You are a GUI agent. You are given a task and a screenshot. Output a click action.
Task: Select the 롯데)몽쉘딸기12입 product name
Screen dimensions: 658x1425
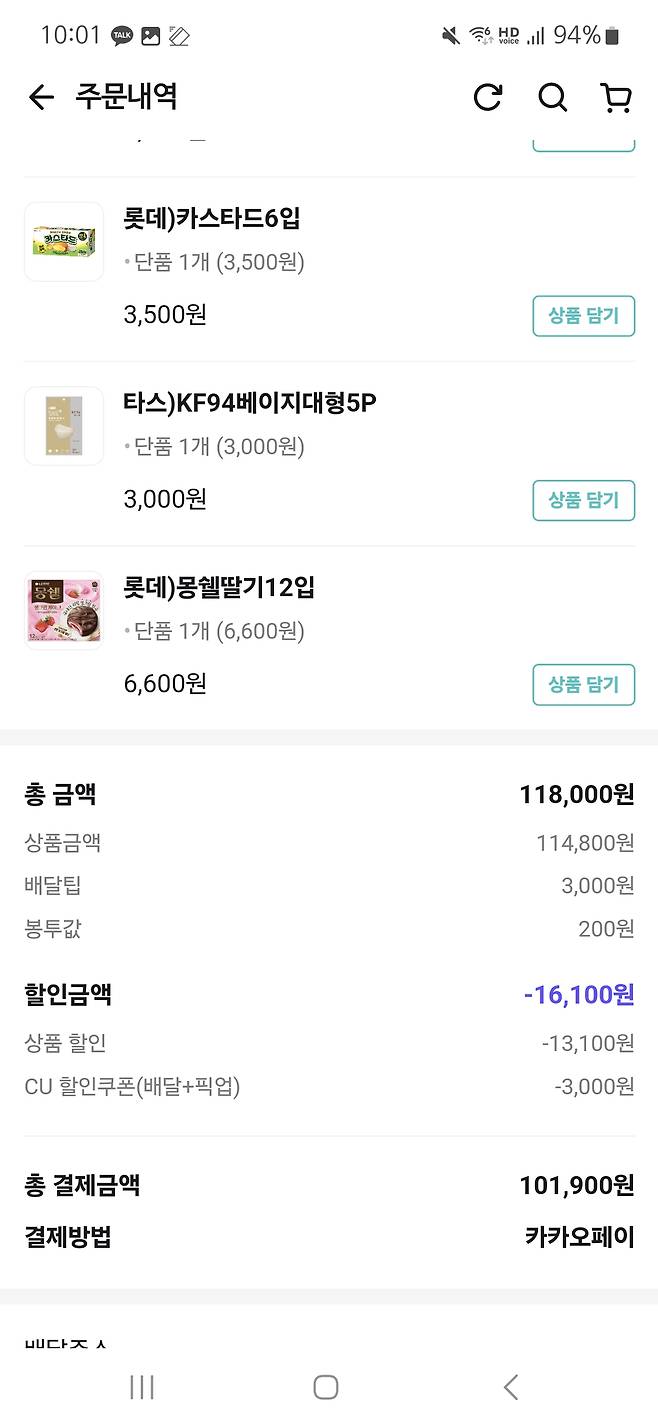coord(219,588)
